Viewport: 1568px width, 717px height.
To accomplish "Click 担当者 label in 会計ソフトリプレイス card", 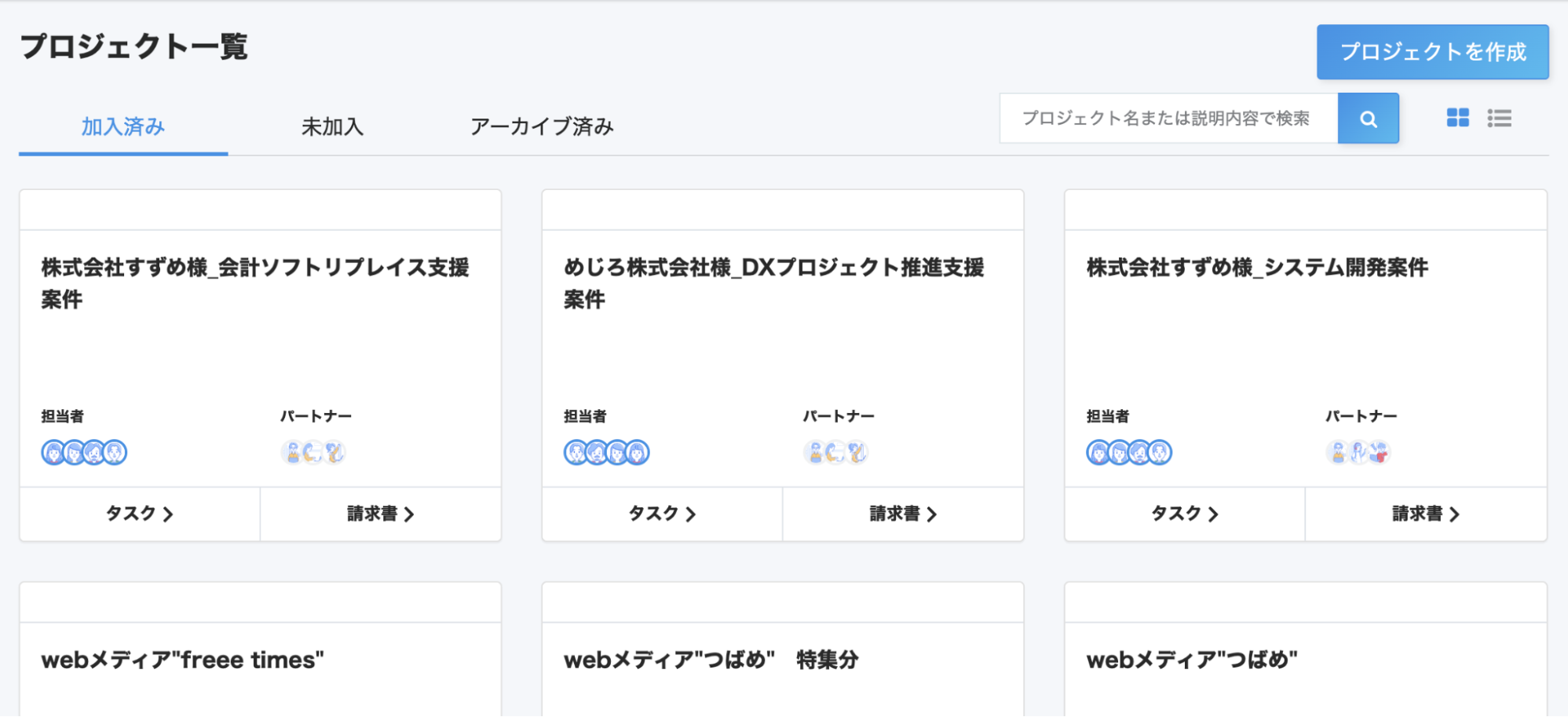I will (63, 416).
